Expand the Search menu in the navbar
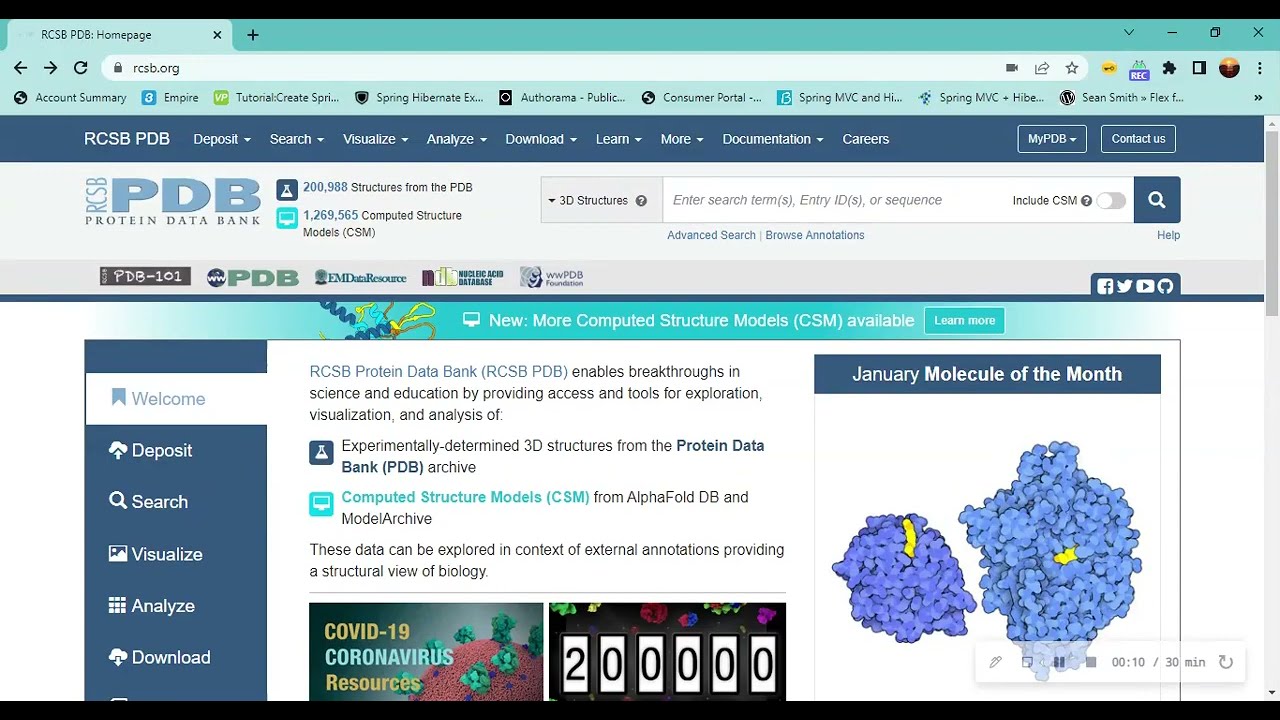 coord(297,139)
